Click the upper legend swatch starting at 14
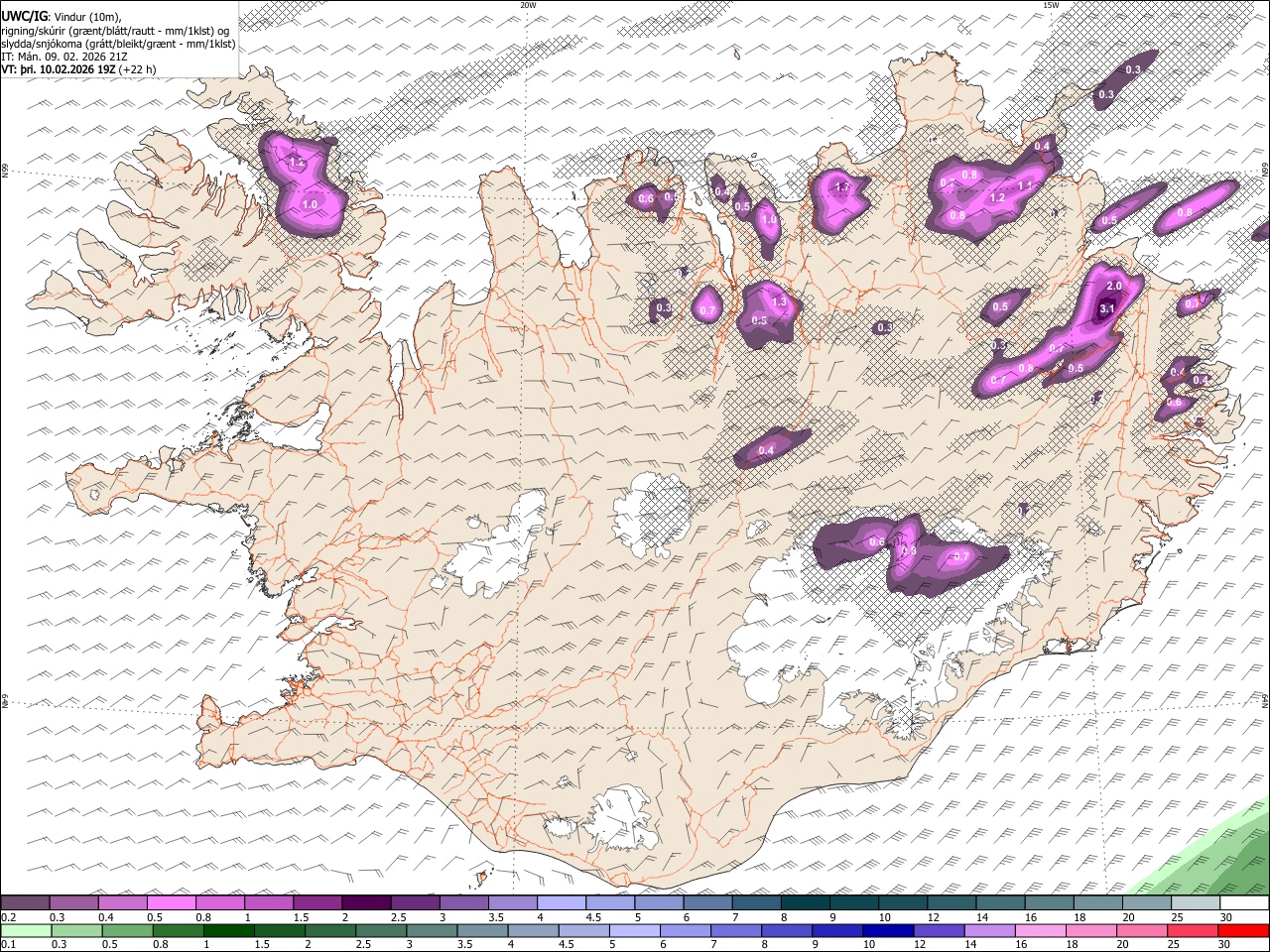Screen dimensions: 1270x952 pos(999,903)
